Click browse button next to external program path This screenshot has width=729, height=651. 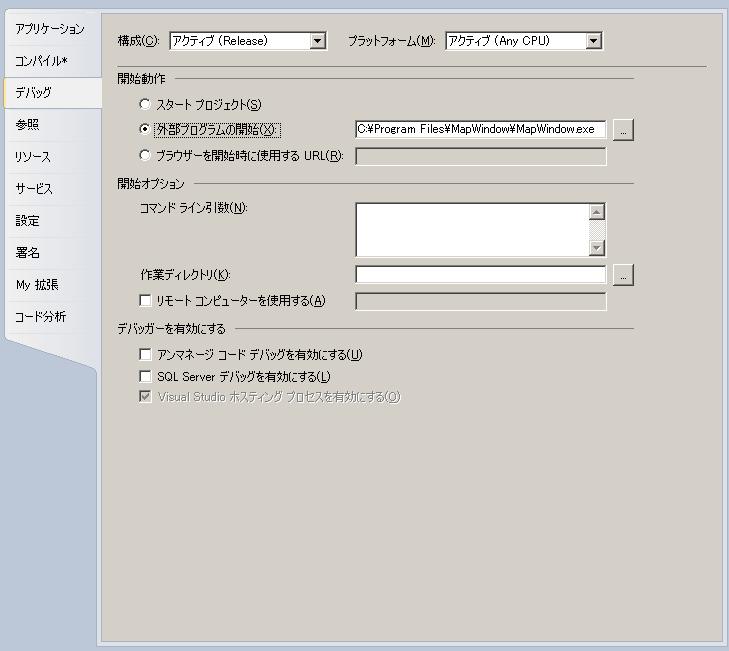click(x=623, y=130)
